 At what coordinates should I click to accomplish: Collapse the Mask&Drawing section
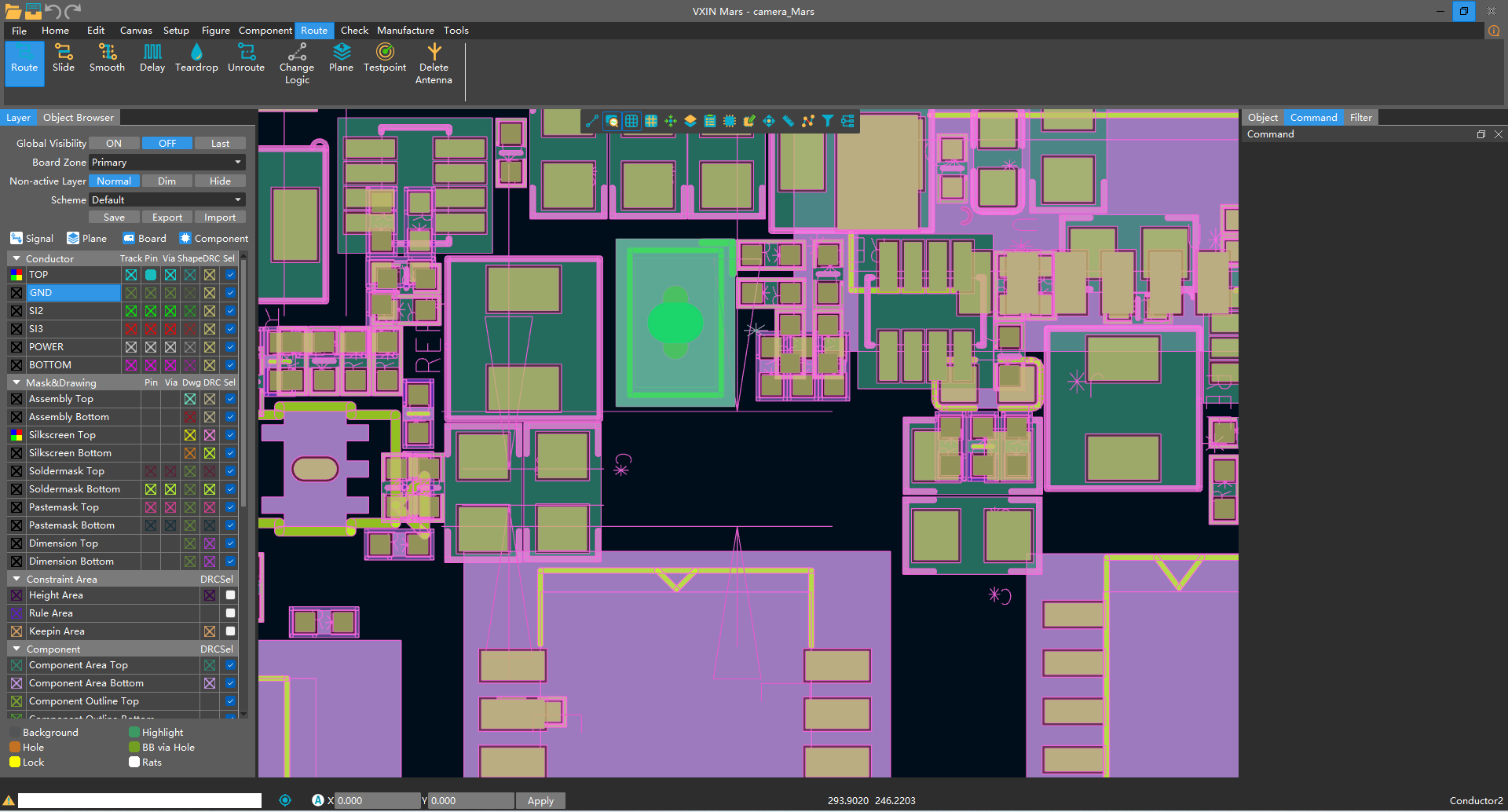point(16,382)
